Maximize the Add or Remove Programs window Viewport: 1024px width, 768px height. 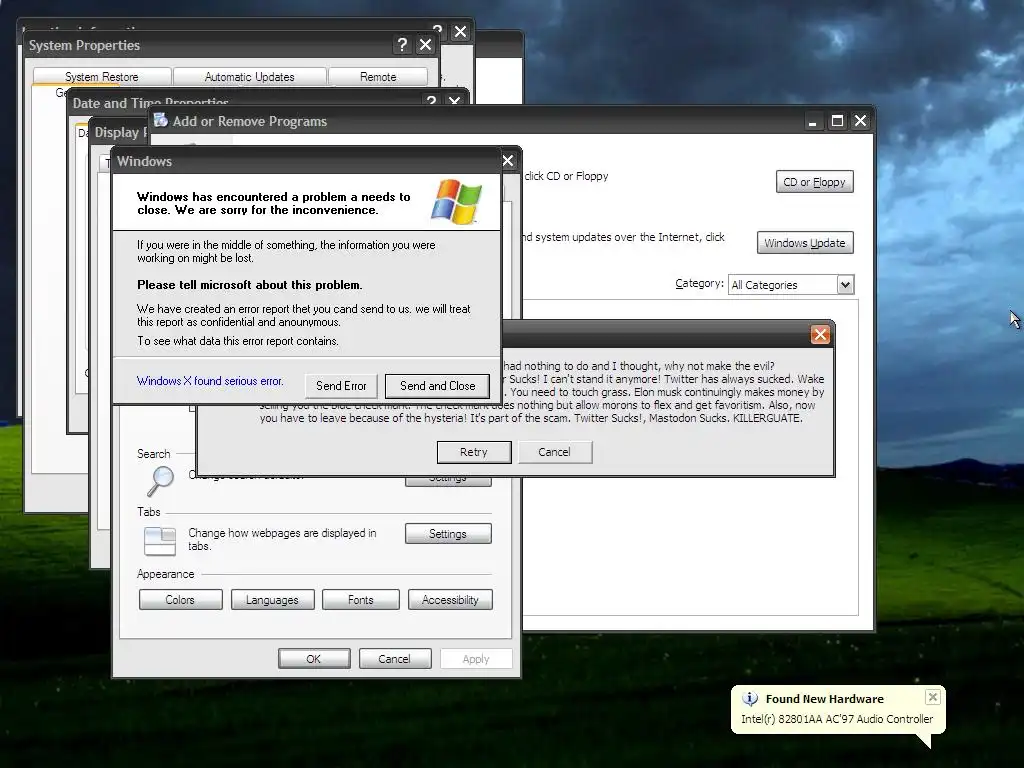[x=837, y=121]
